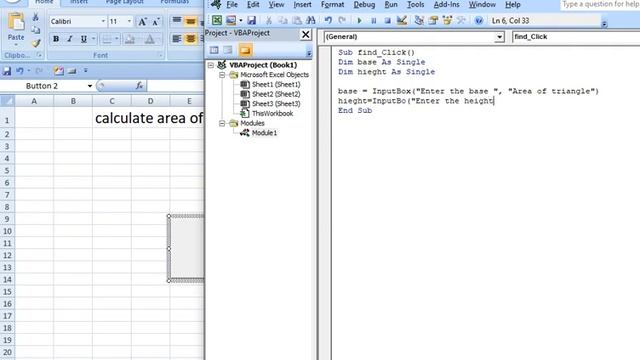Viewport: 640px width, 360px height.
Task: Click Save icon in Excel Quick Access Toolbar
Action: 7,71
